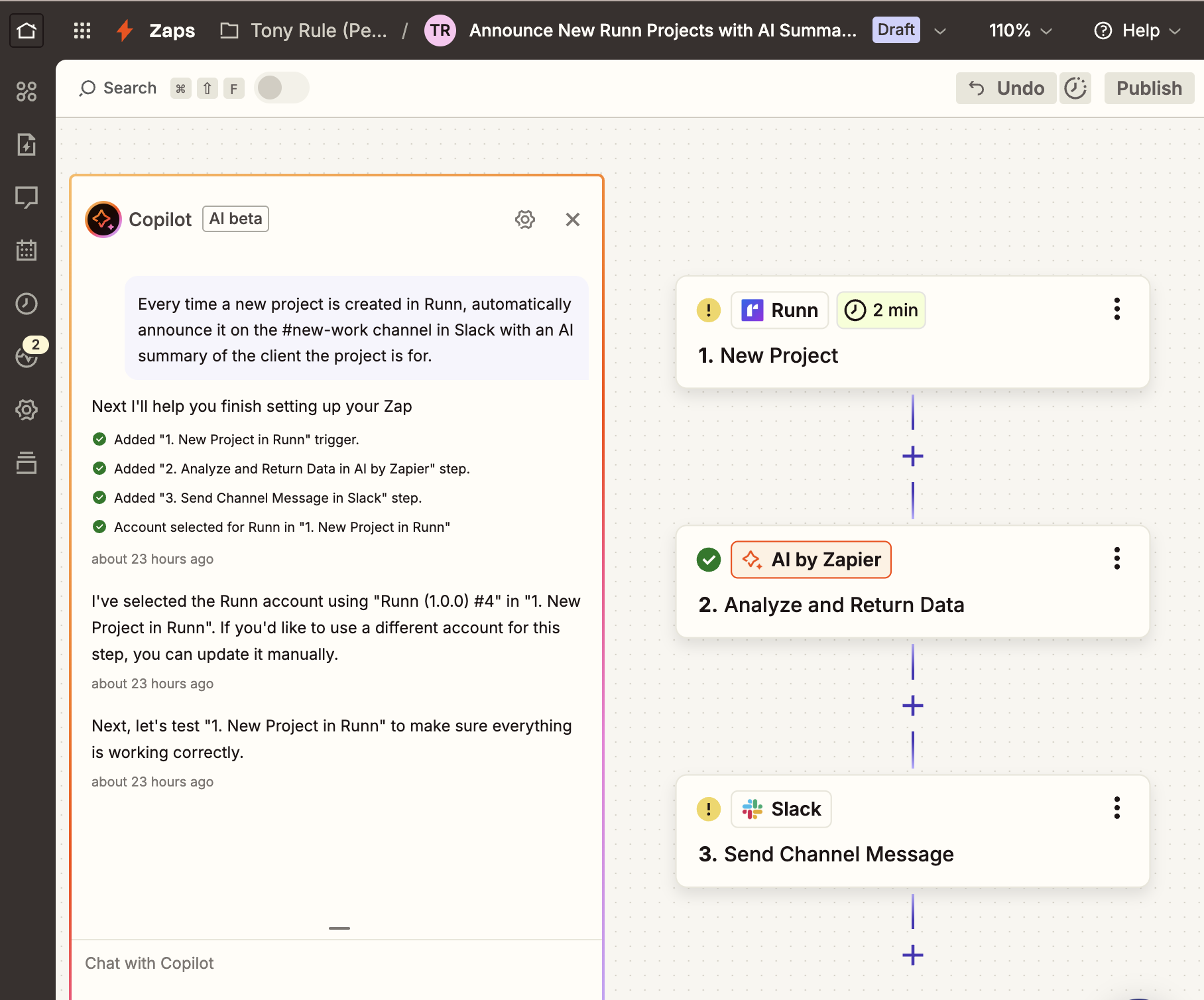
Task: Add a step after New Project
Action: point(913,456)
